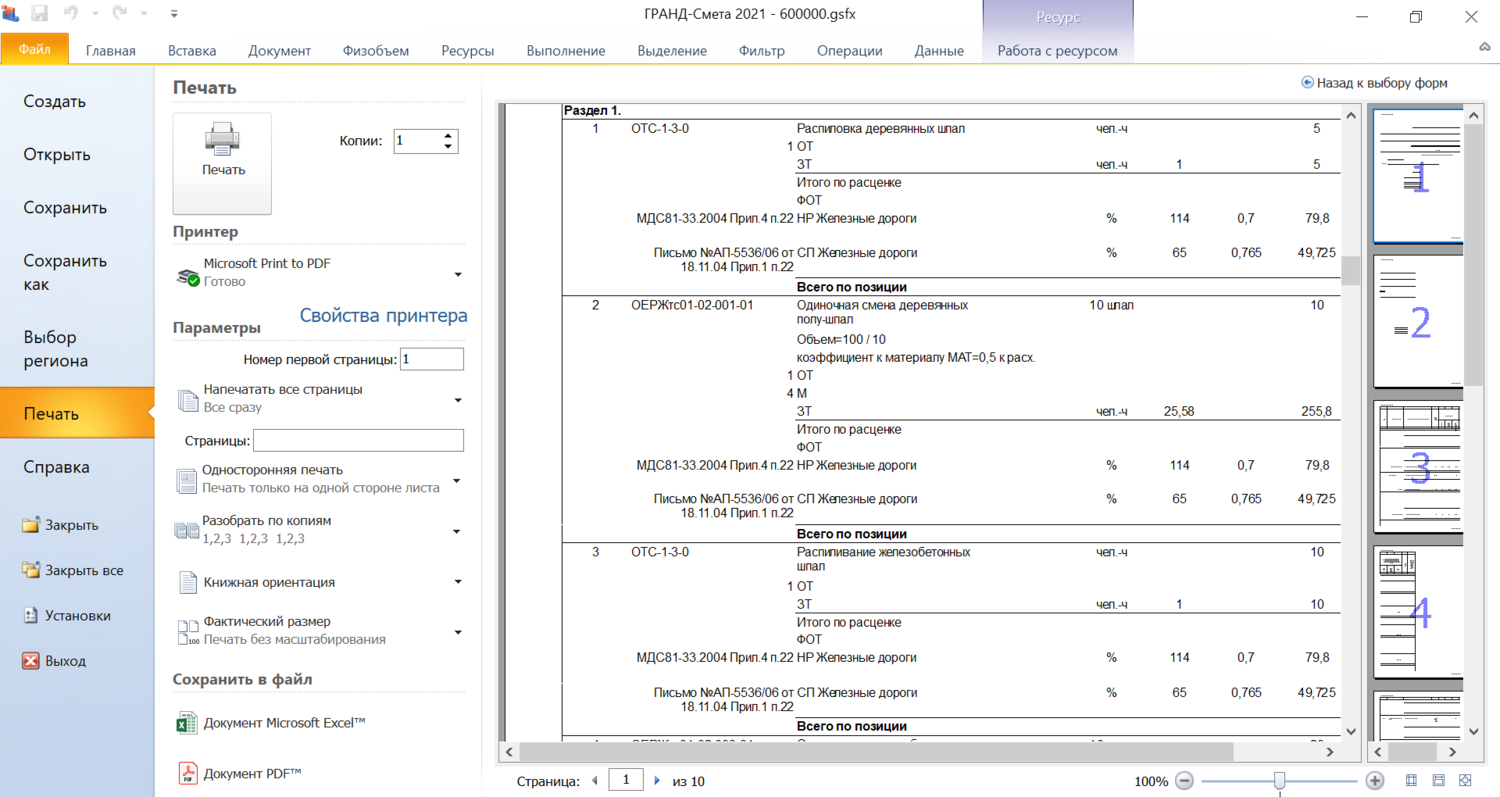Screen dimensions: 1500x797
Task: Click the folders icon beside Закрыть все
Action: point(30,570)
